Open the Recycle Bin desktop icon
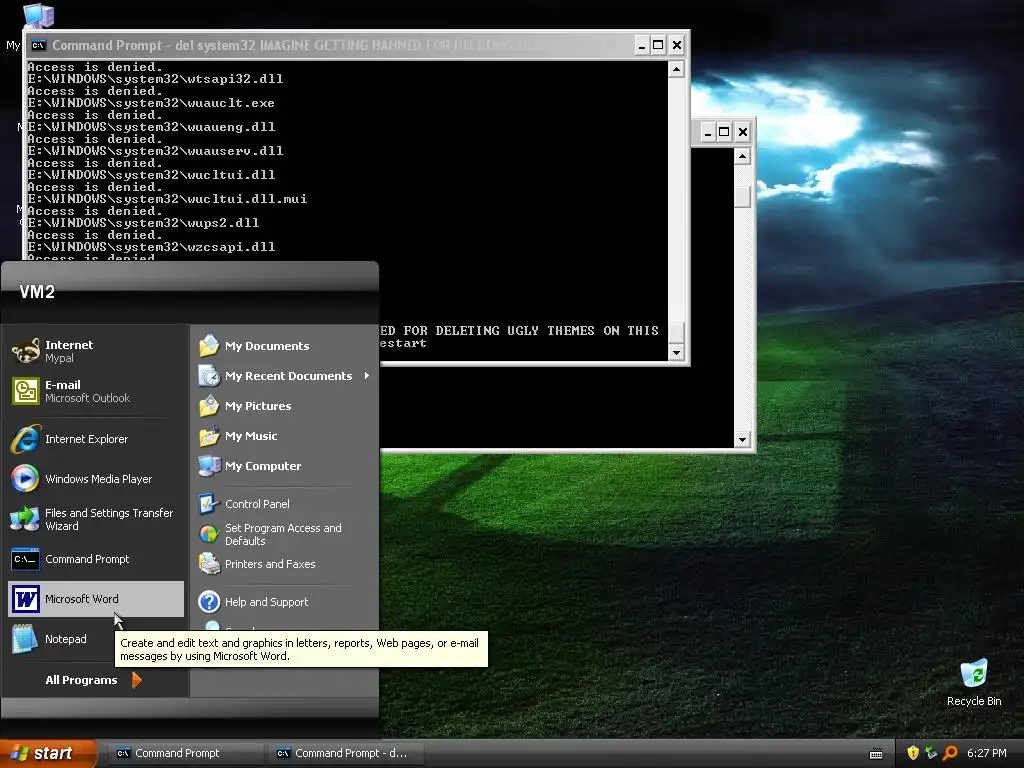 974,674
